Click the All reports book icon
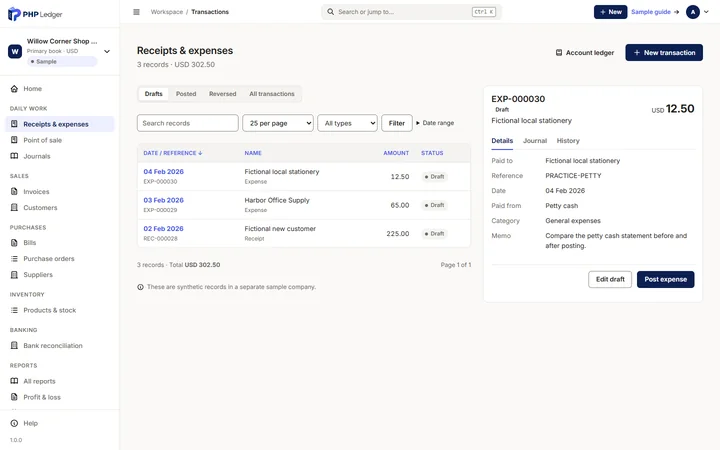Image resolution: width=720 pixels, height=450 pixels. pyautogui.click(x=14, y=381)
